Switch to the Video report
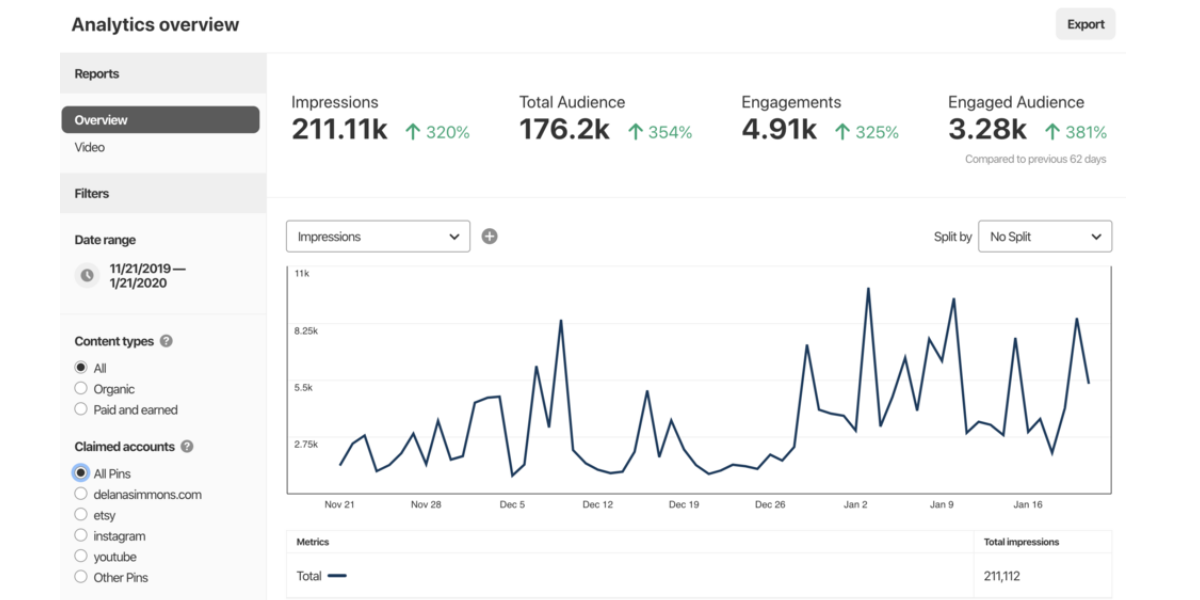This screenshot has height=600, width=1200. [x=89, y=147]
